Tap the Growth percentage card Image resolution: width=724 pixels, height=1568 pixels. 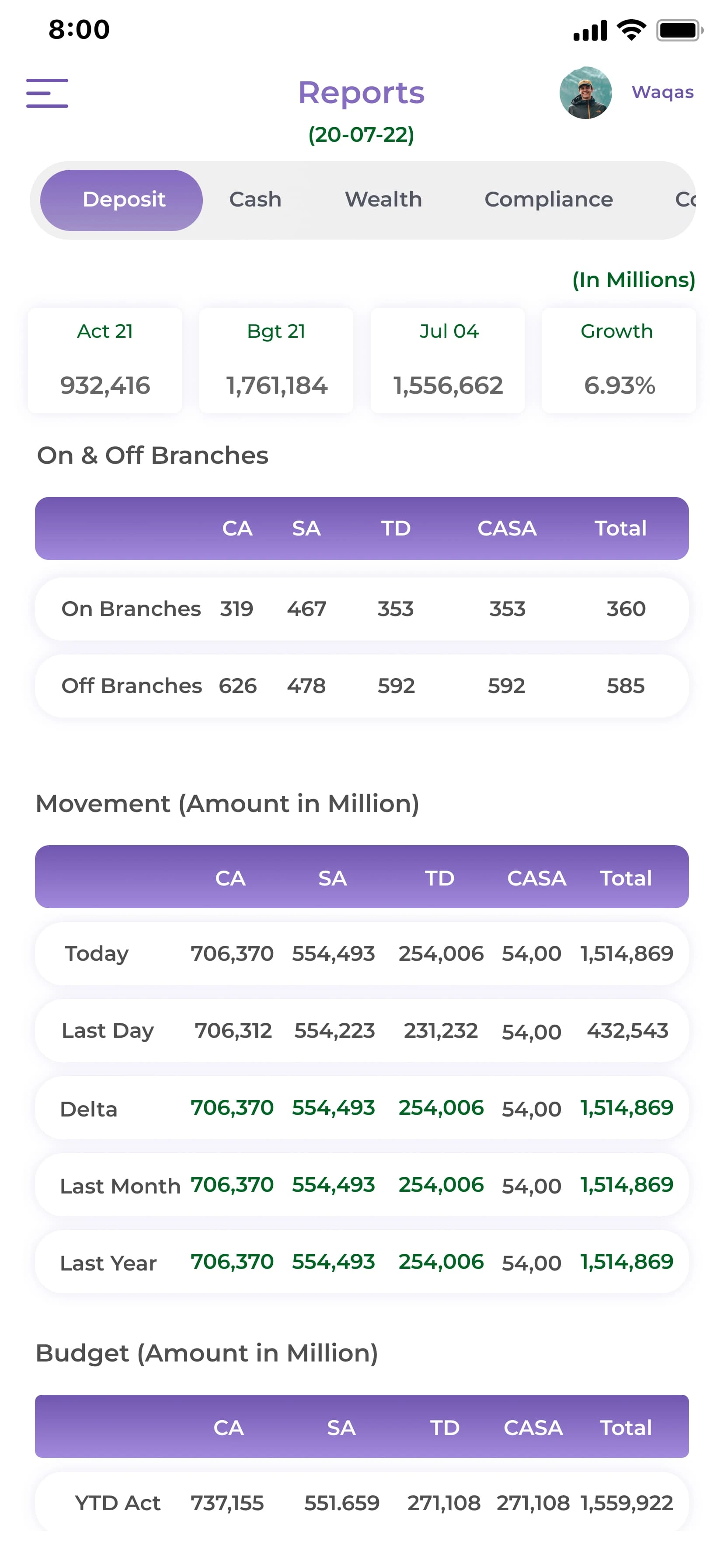(619, 360)
